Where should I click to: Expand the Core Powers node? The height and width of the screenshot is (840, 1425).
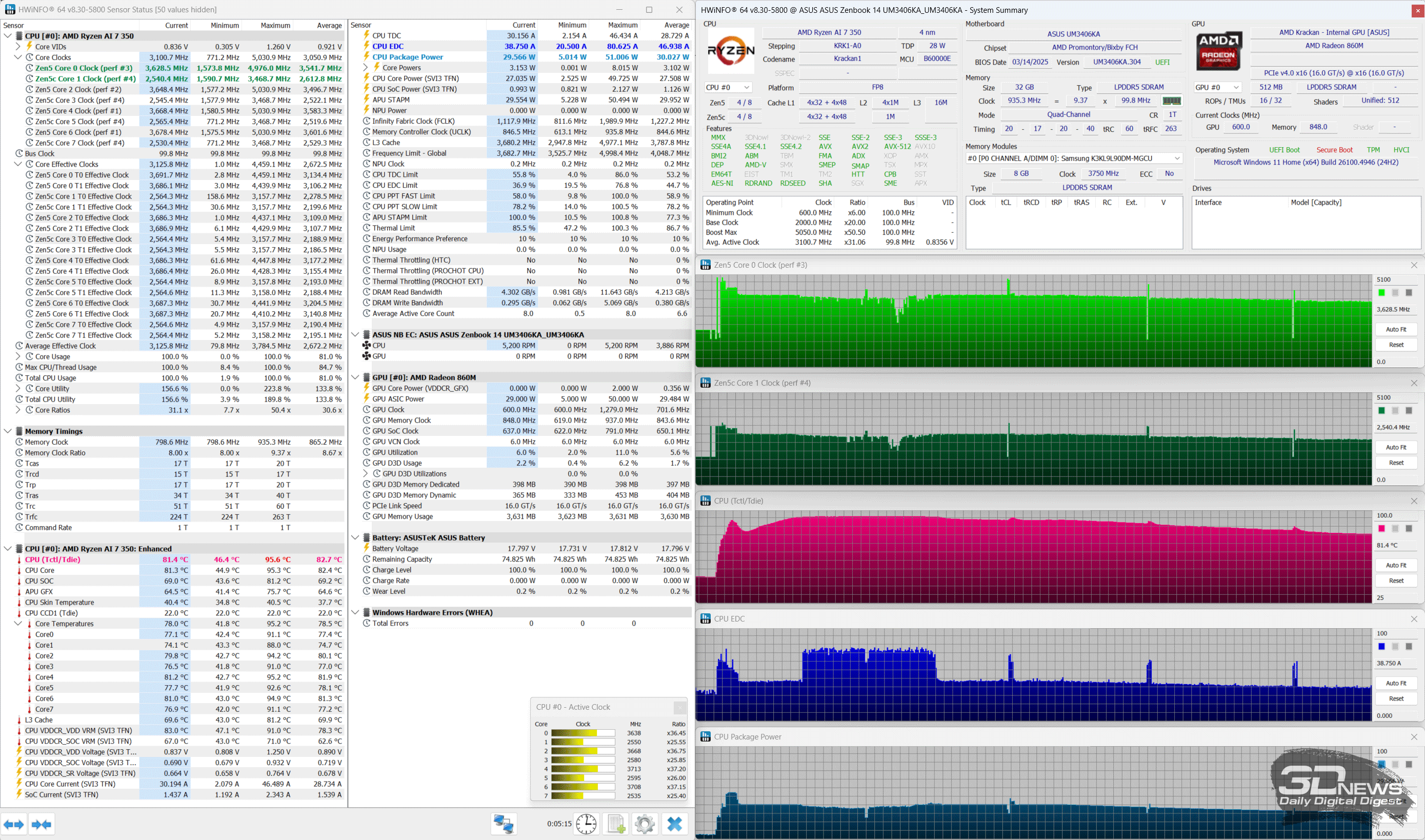click(366, 67)
